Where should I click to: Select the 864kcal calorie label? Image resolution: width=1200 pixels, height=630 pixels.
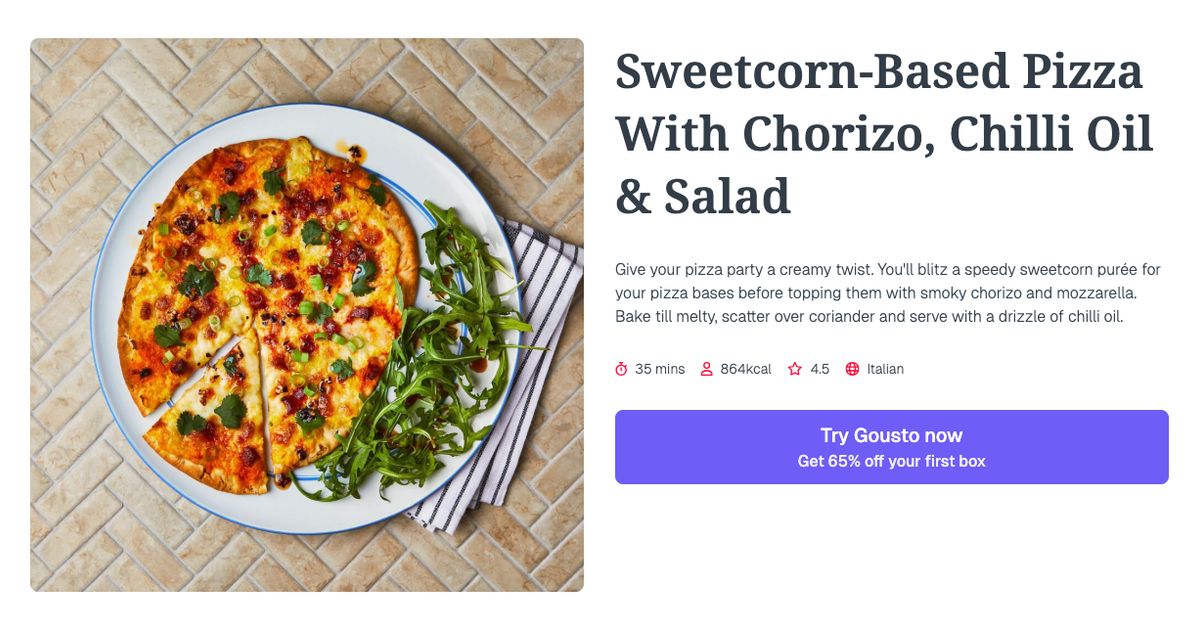pos(746,368)
